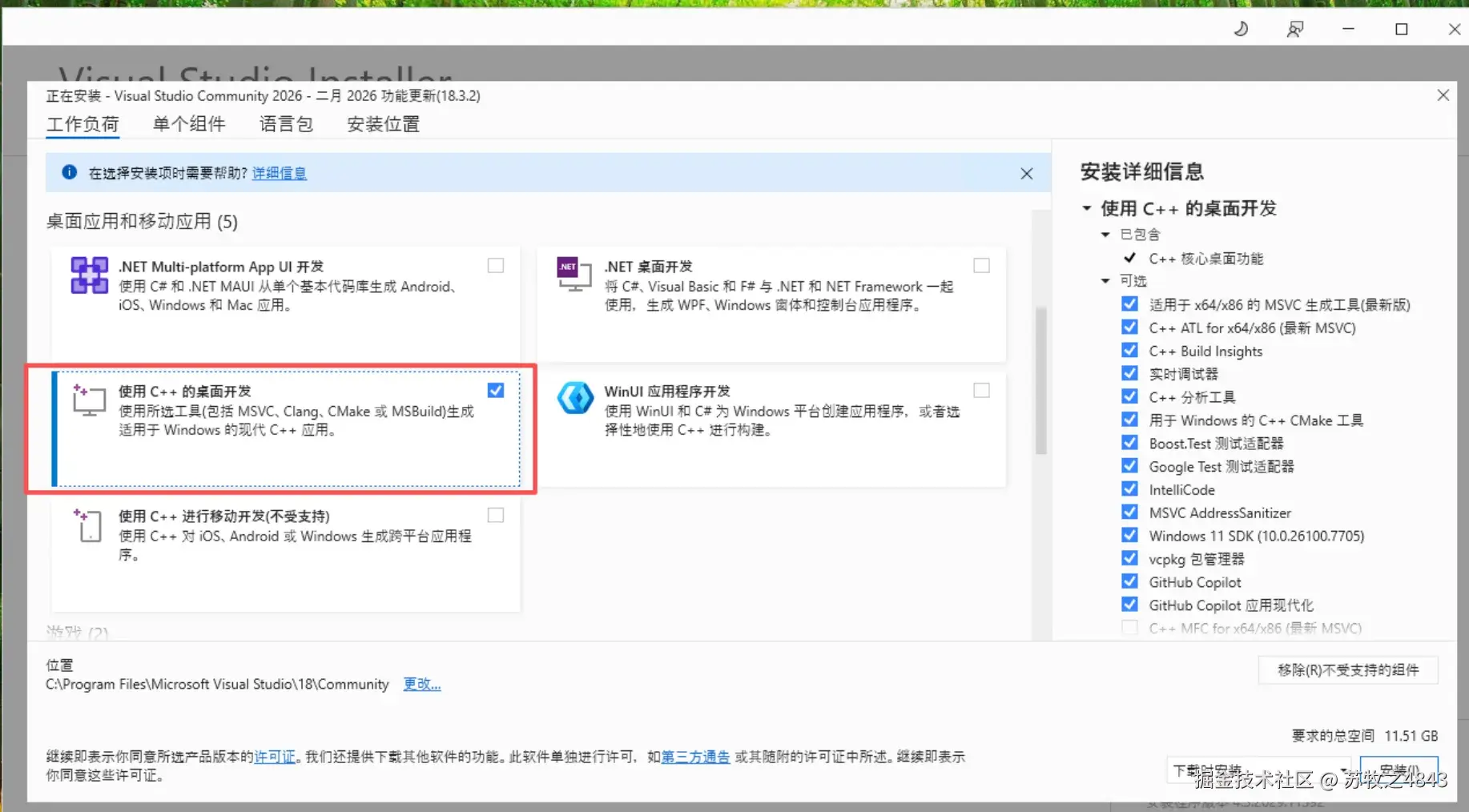This screenshot has width=1469, height=812.
Task: Click the 使用 C++ 的桌面开发 workload icon
Action: (x=89, y=400)
